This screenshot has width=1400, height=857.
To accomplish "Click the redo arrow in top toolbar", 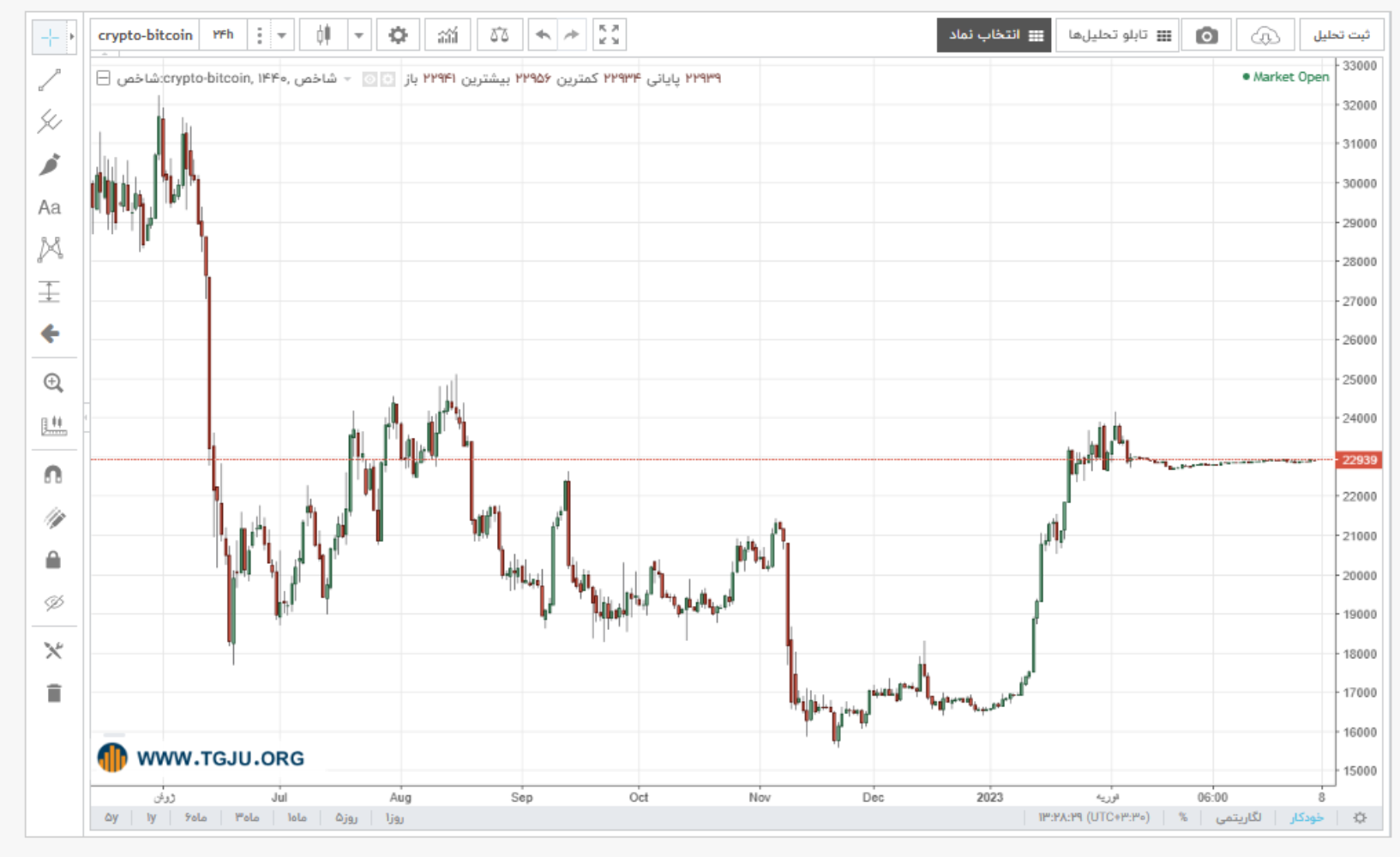I will 571,35.
